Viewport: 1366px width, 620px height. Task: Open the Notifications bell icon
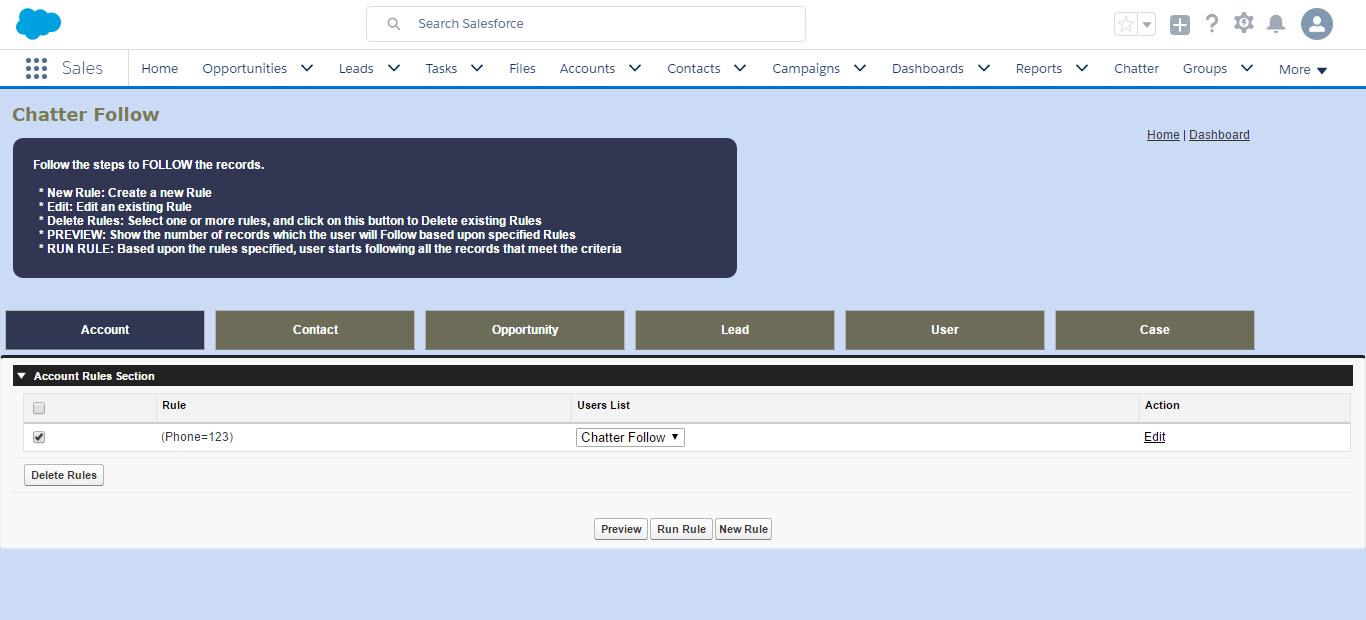coord(1276,24)
